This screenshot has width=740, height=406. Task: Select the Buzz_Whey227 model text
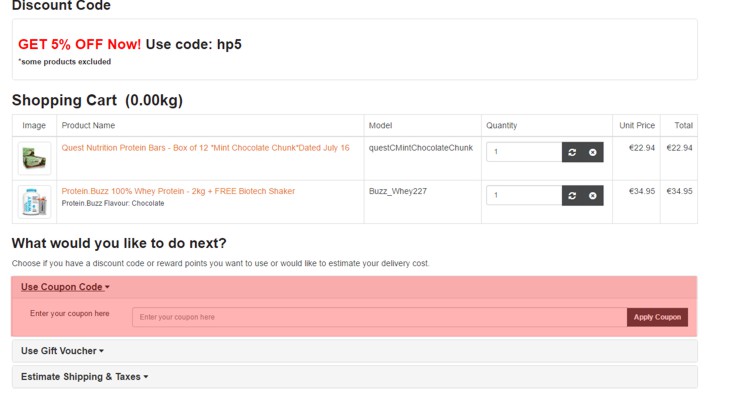pos(397,191)
